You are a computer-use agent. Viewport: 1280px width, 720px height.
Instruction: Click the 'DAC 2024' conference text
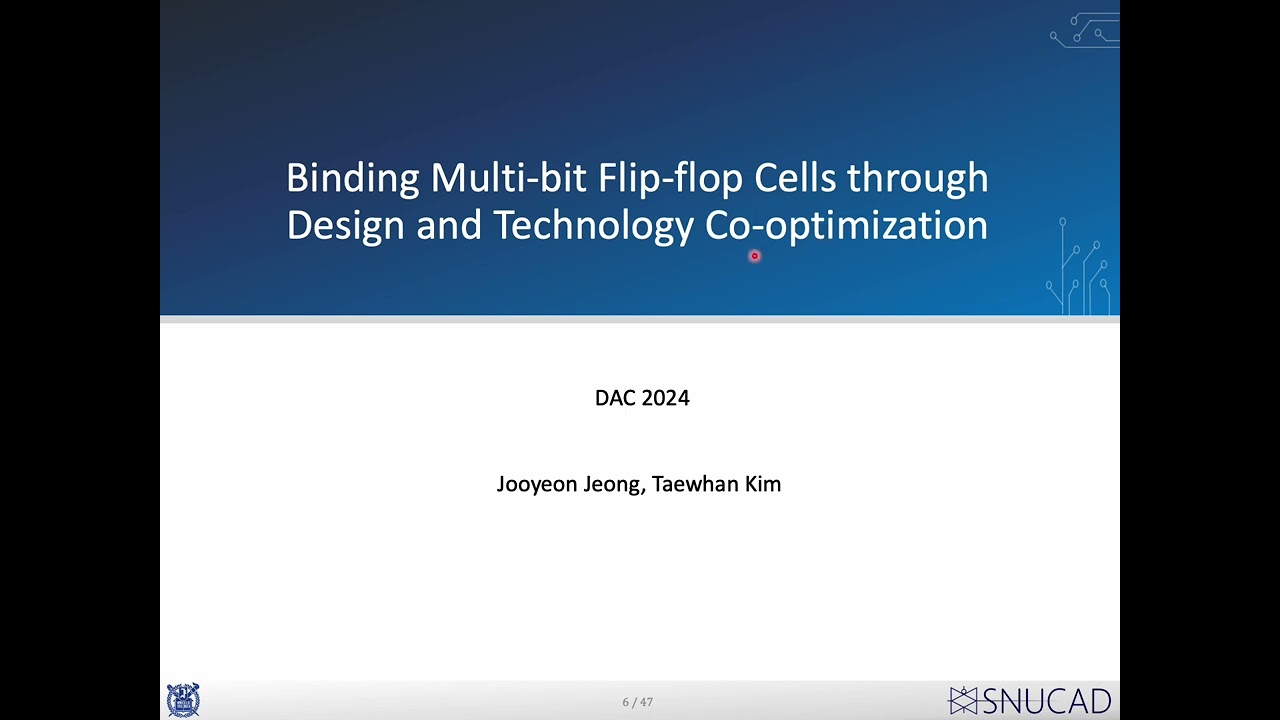pyautogui.click(x=642, y=398)
